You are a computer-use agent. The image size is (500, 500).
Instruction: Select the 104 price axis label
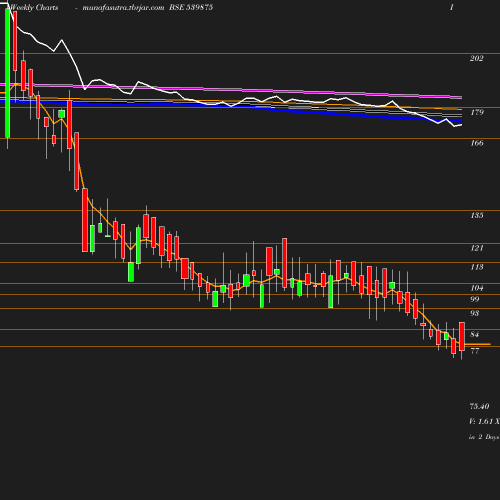pos(477,288)
